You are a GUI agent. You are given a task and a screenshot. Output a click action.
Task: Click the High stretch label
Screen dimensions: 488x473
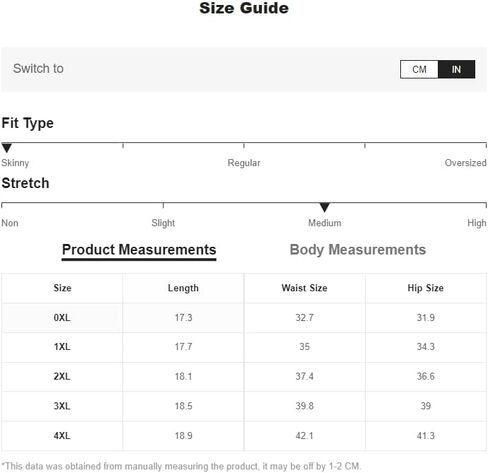point(477,223)
